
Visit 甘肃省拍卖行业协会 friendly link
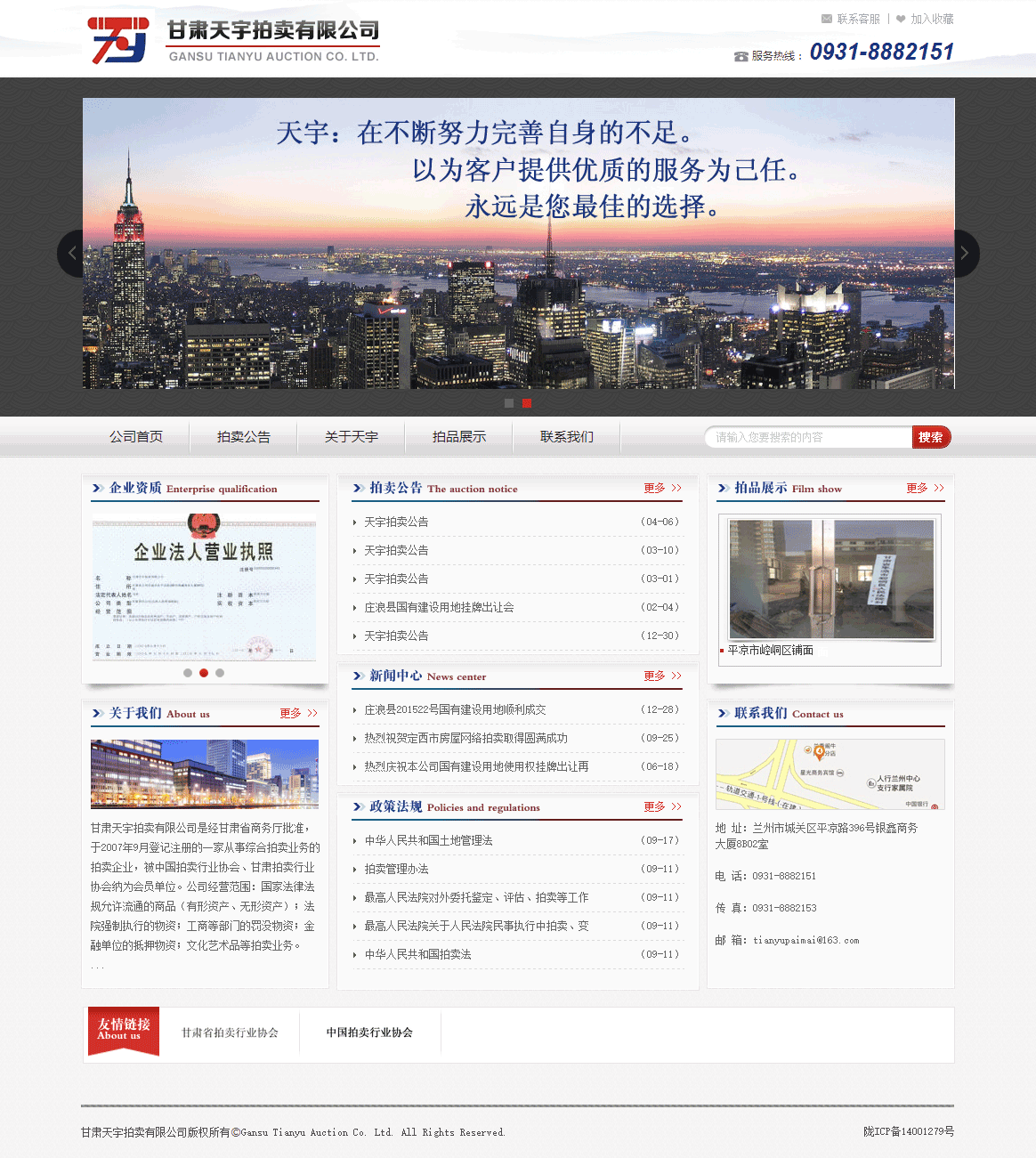coord(230,1032)
